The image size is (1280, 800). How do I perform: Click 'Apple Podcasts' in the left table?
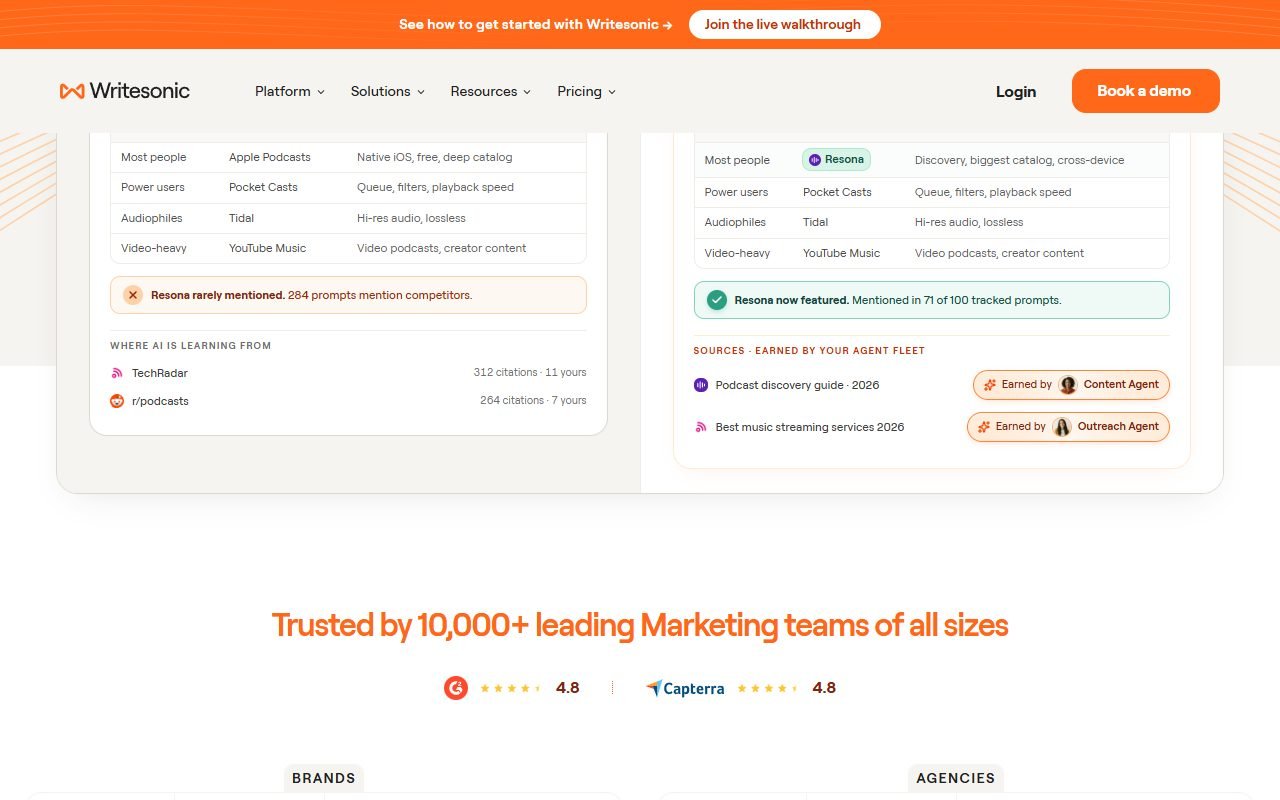[x=270, y=157]
